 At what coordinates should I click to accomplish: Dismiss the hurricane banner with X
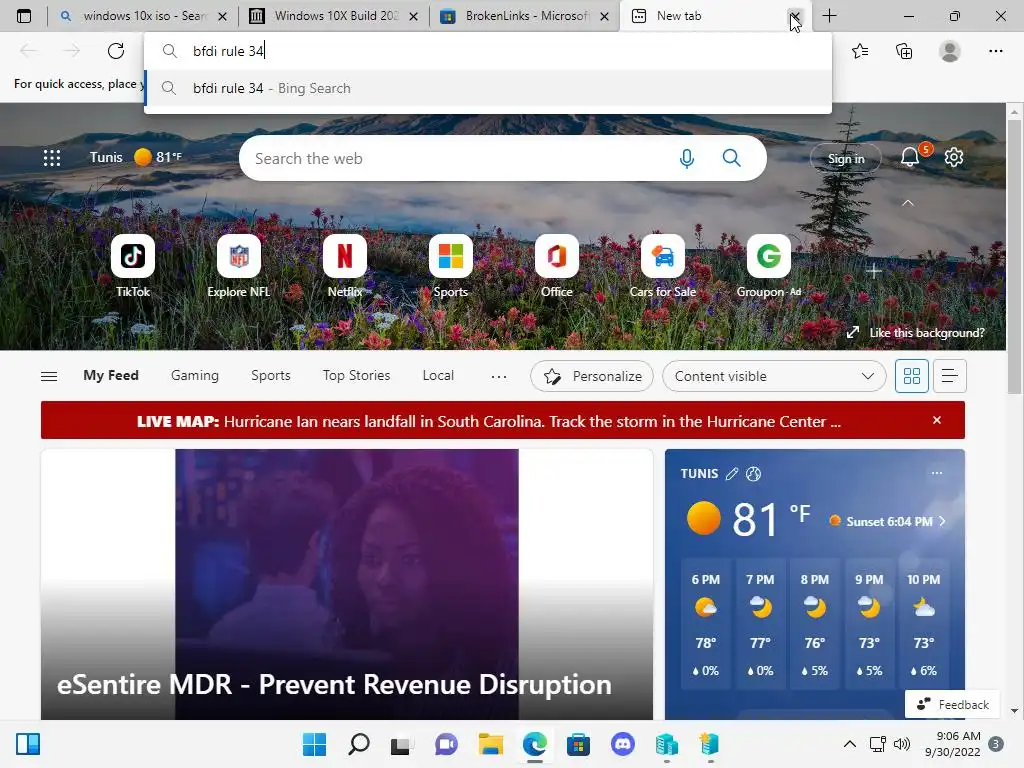936,420
